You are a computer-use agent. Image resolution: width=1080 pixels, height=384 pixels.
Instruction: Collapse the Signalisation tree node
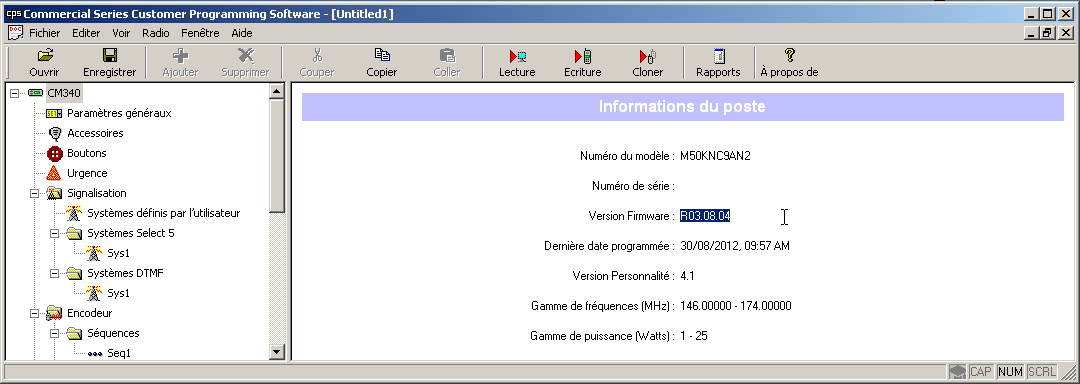pos(35,193)
